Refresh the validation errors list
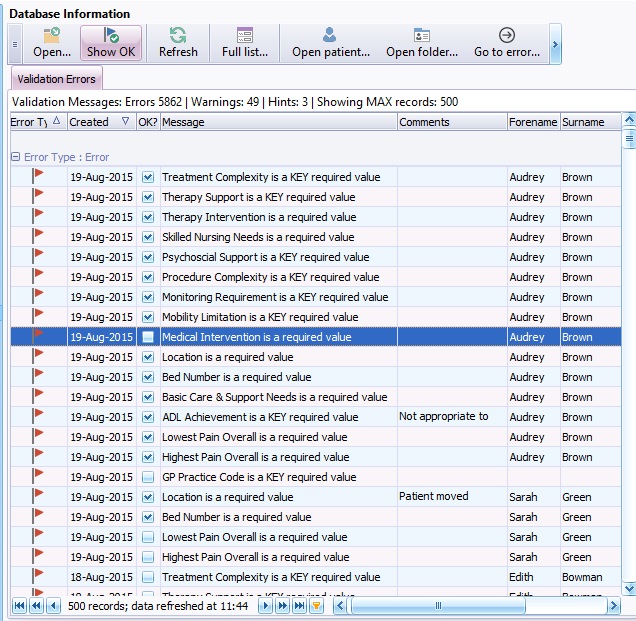The height and width of the screenshot is (621, 636). (178, 43)
